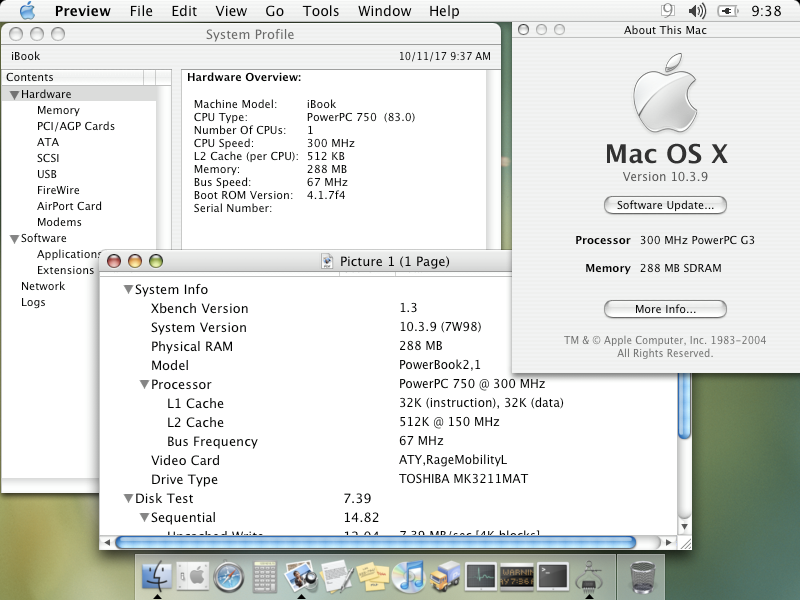Select Memory in System Profile contents

point(58,110)
